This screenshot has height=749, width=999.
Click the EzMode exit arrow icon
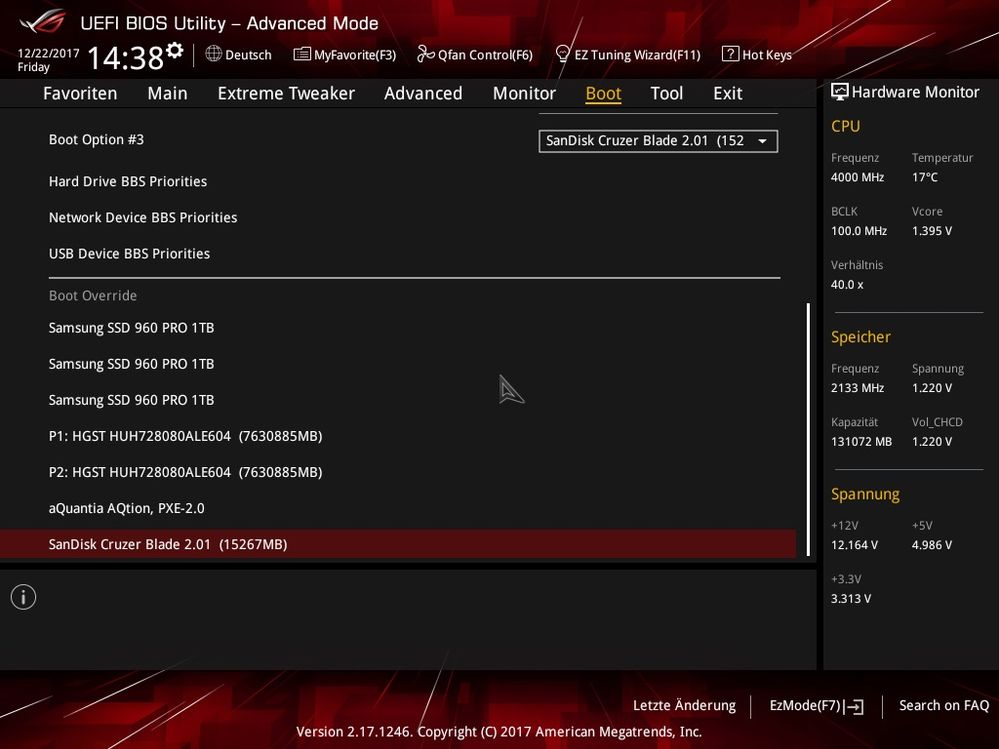(x=854, y=706)
